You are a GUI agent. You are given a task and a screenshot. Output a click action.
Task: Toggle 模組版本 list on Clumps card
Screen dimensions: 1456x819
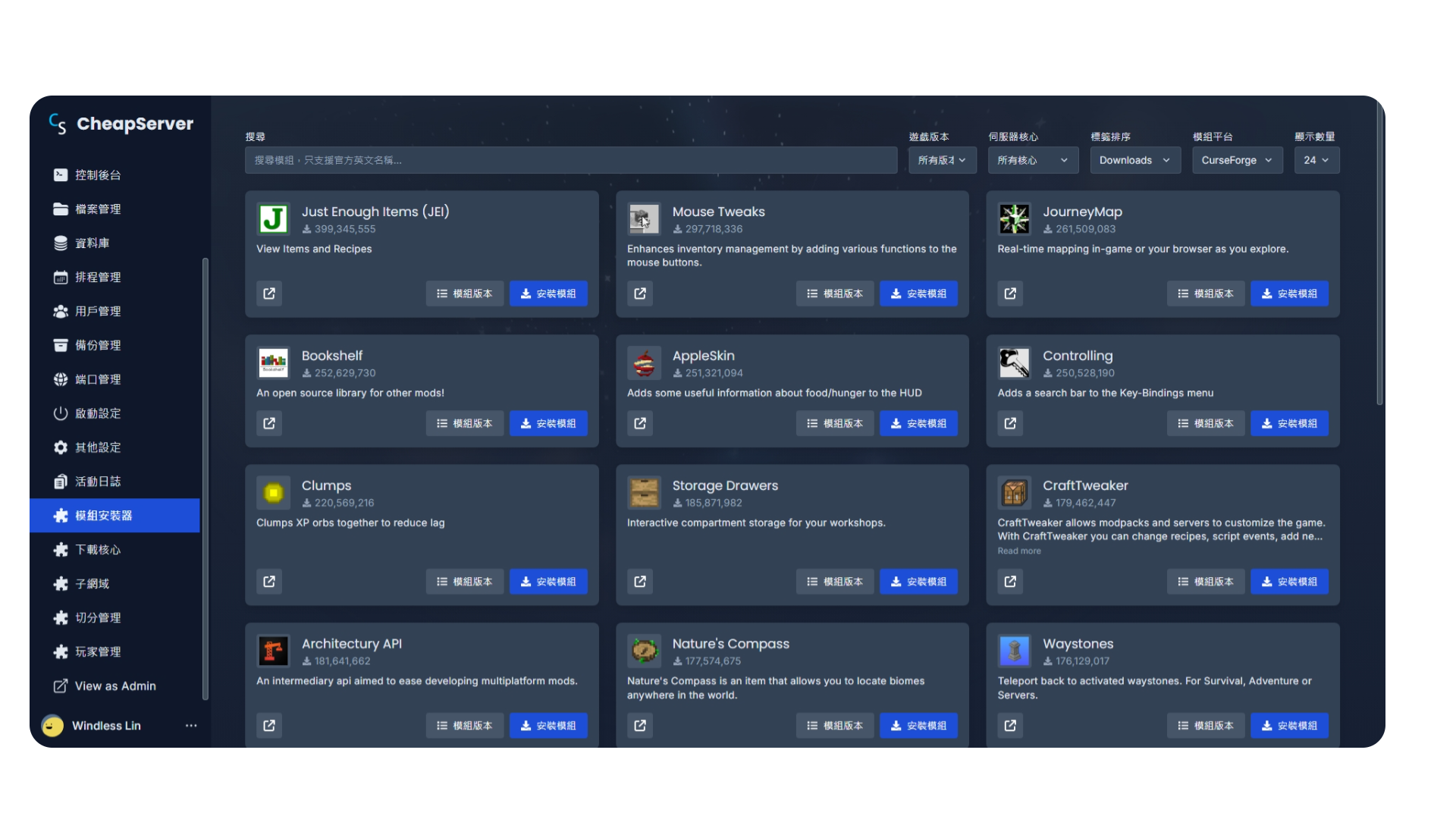tap(464, 582)
